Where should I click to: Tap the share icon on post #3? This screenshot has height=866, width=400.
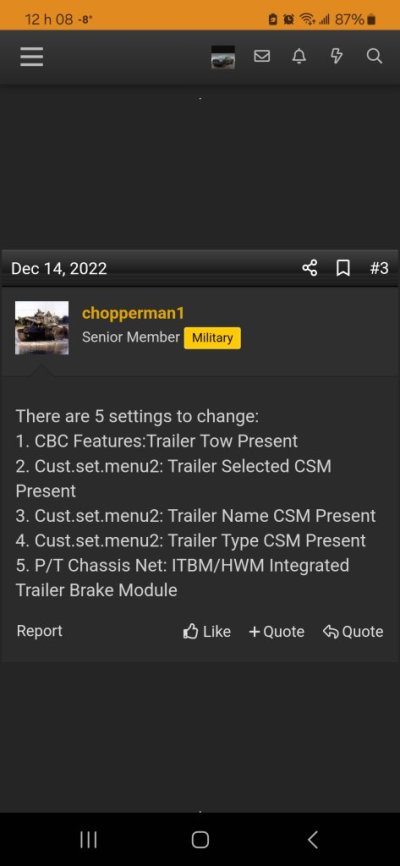pos(310,268)
